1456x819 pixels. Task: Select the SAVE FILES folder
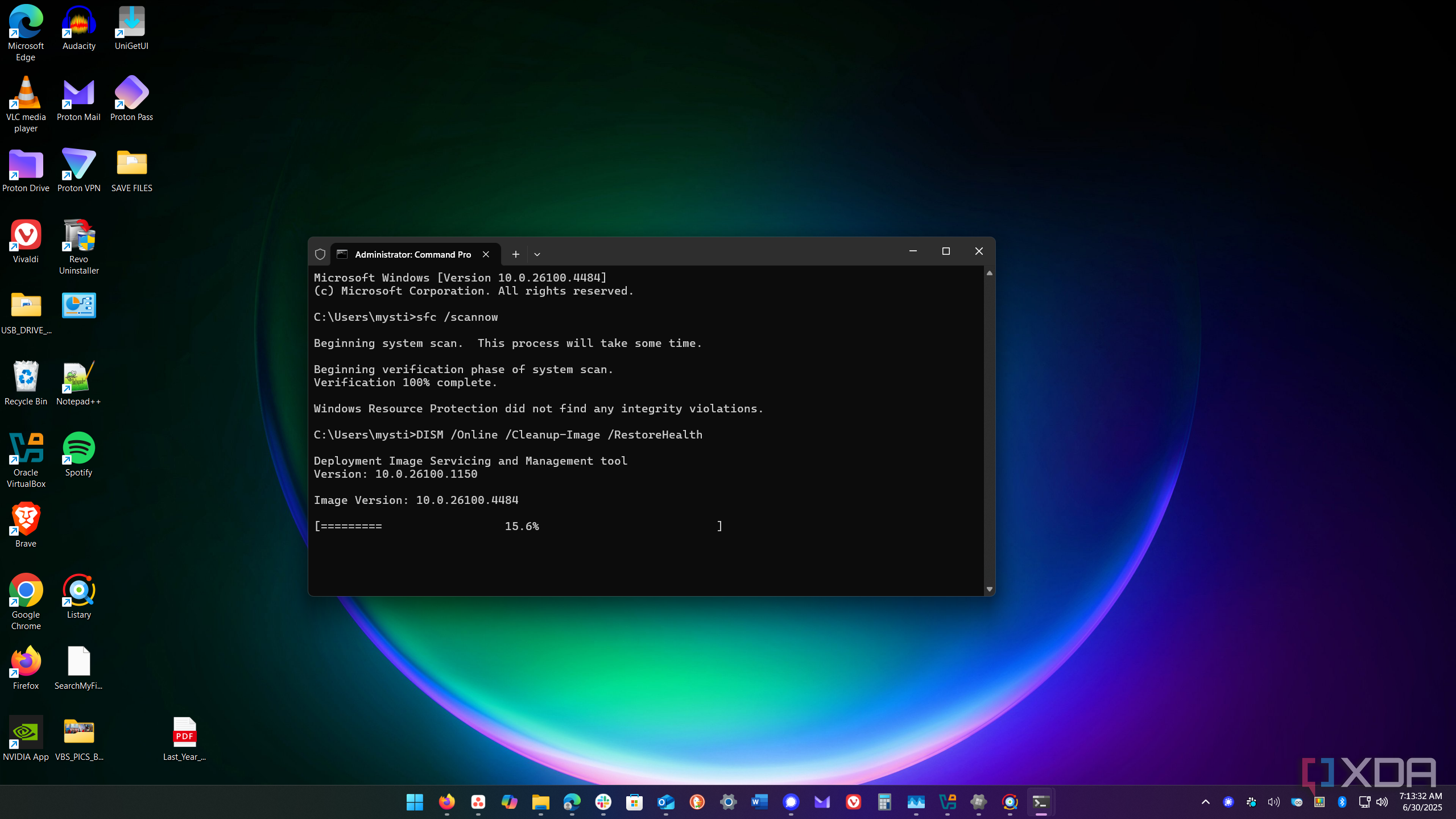(x=131, y=170)
